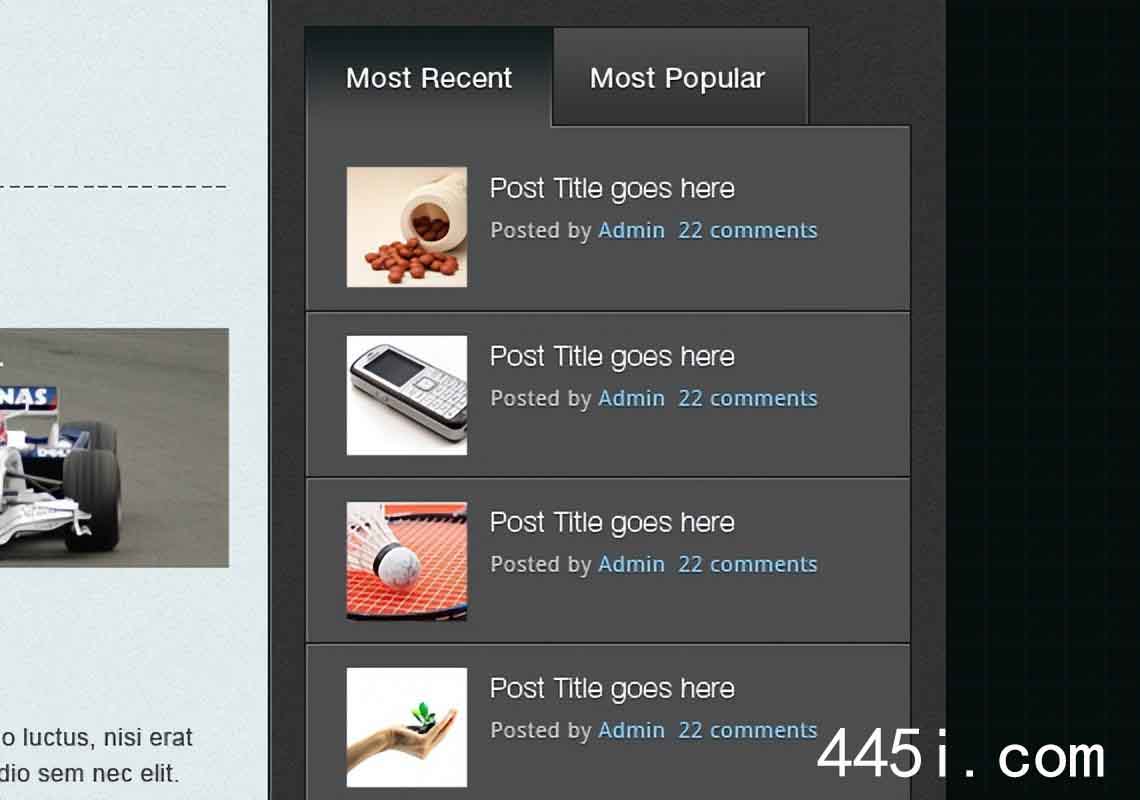This screenshot has height=800, width=1140.
Task: Visit Admin author link on shuttlecock post
Action: pos(631,564)
